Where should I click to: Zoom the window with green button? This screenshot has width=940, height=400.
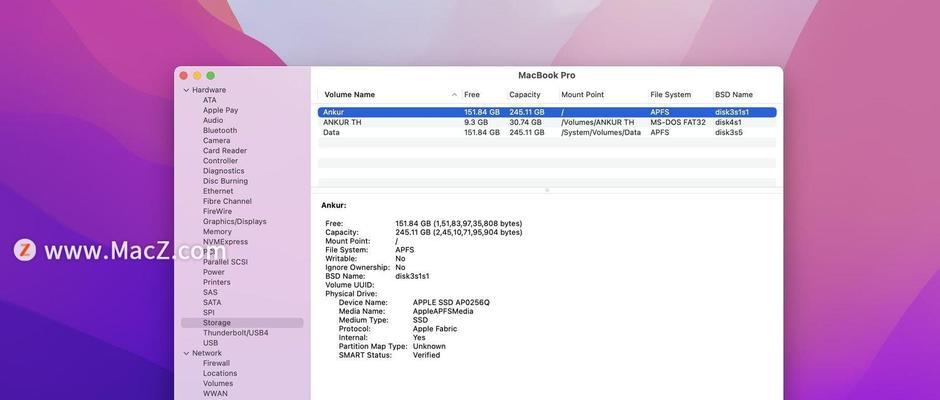210,76
